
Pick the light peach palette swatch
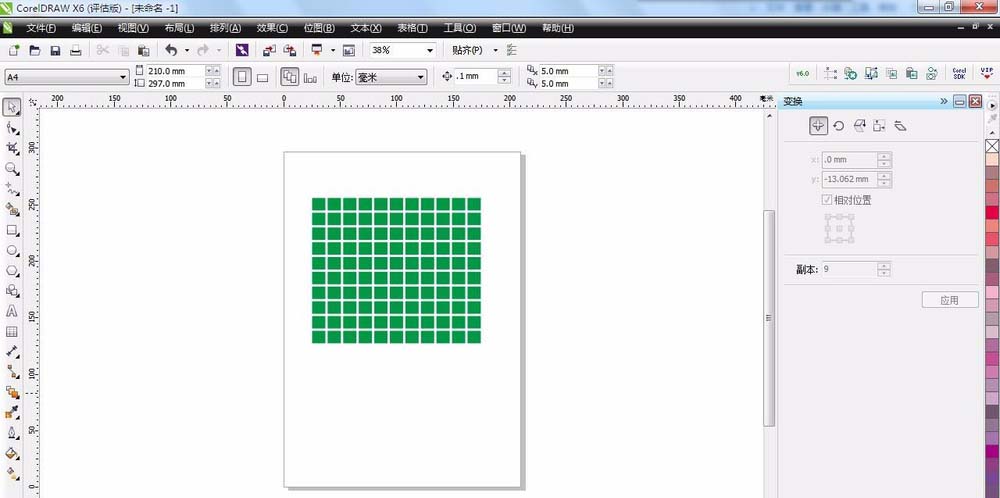click(992, 159)
